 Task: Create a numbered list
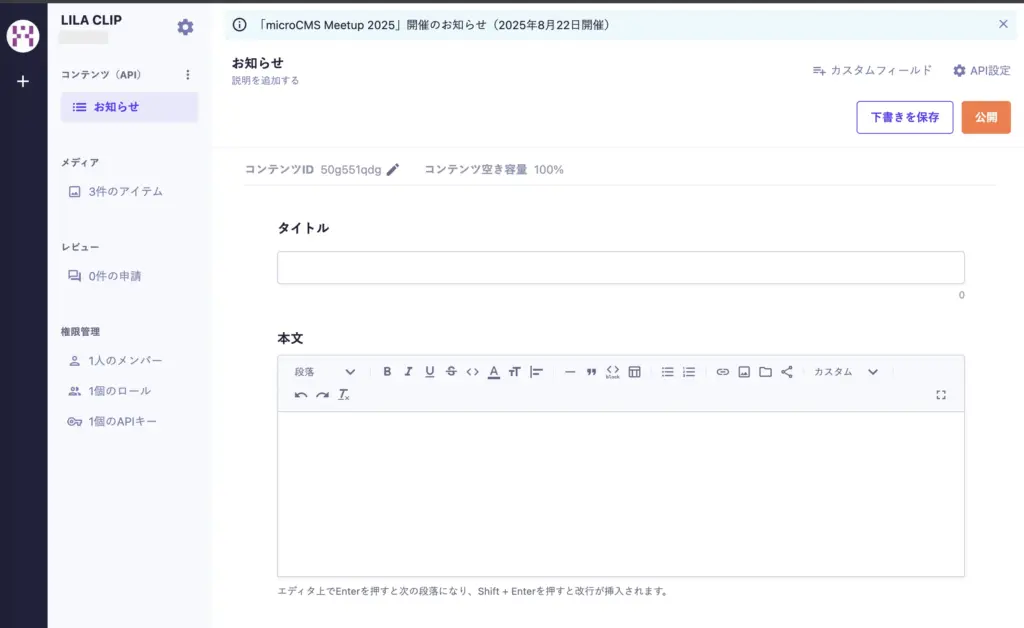689,371
